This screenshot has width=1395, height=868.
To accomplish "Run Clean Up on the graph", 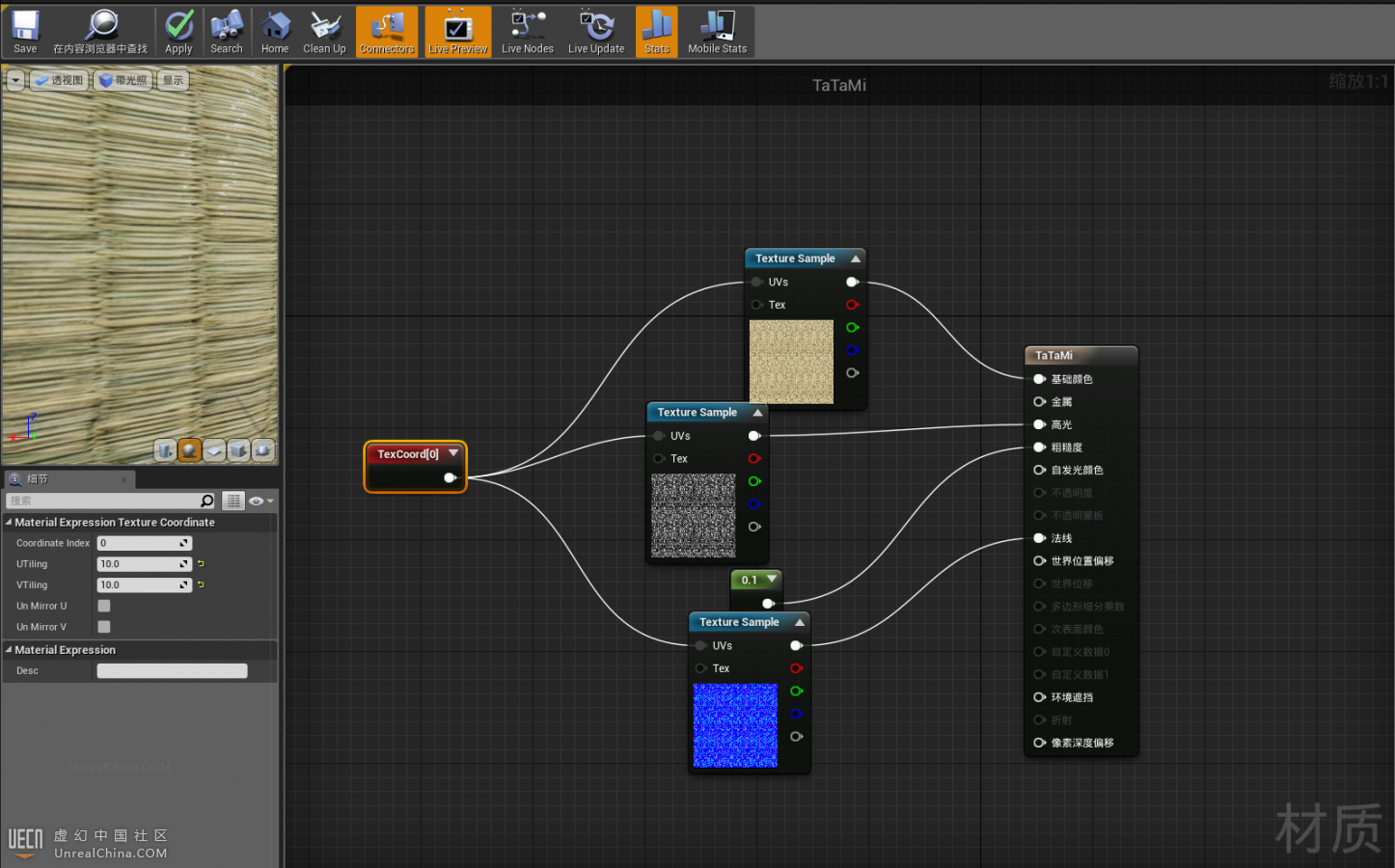I will point(324,32).
